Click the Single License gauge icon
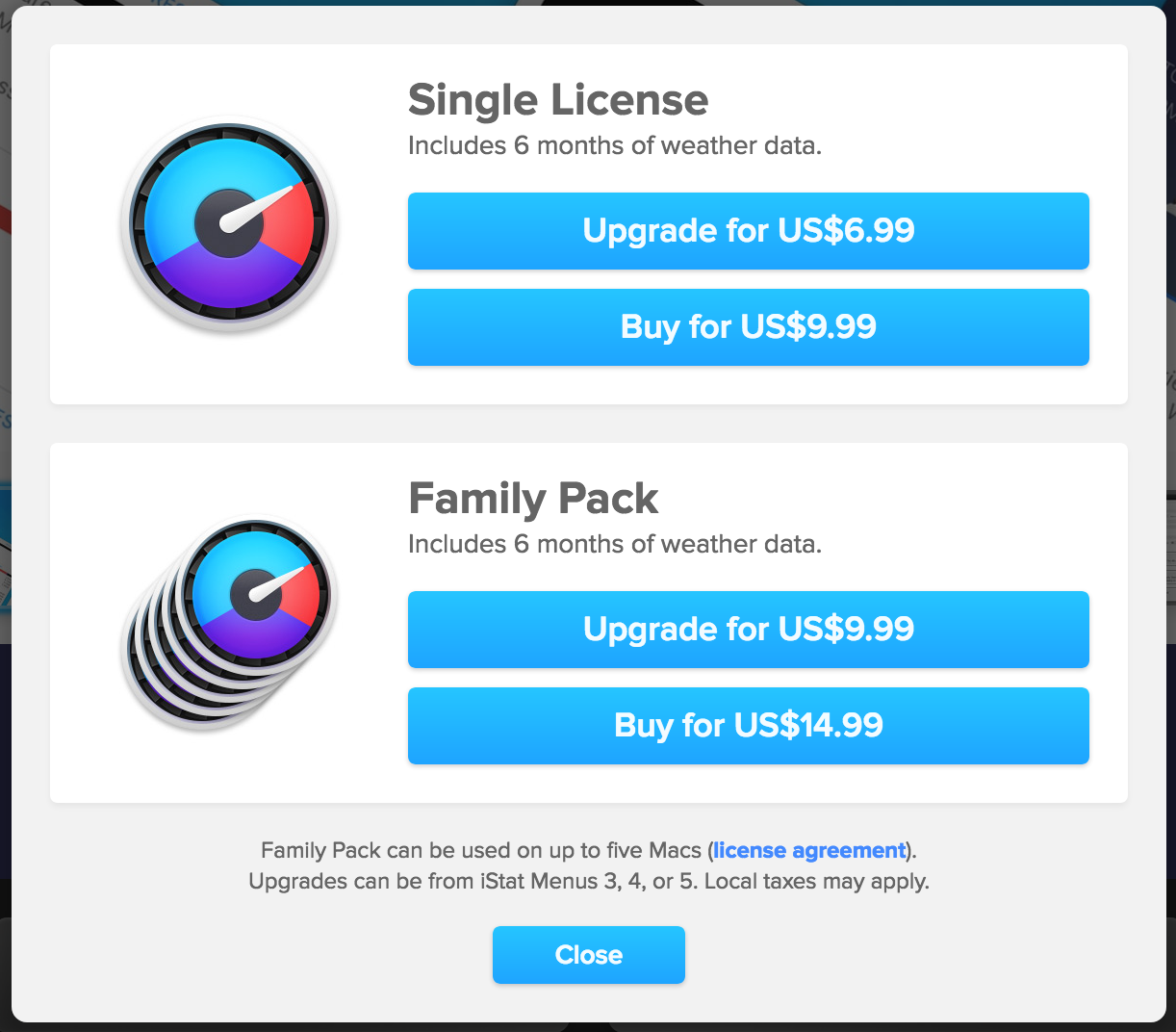The image size is (1176, 1032). point(228,225)
